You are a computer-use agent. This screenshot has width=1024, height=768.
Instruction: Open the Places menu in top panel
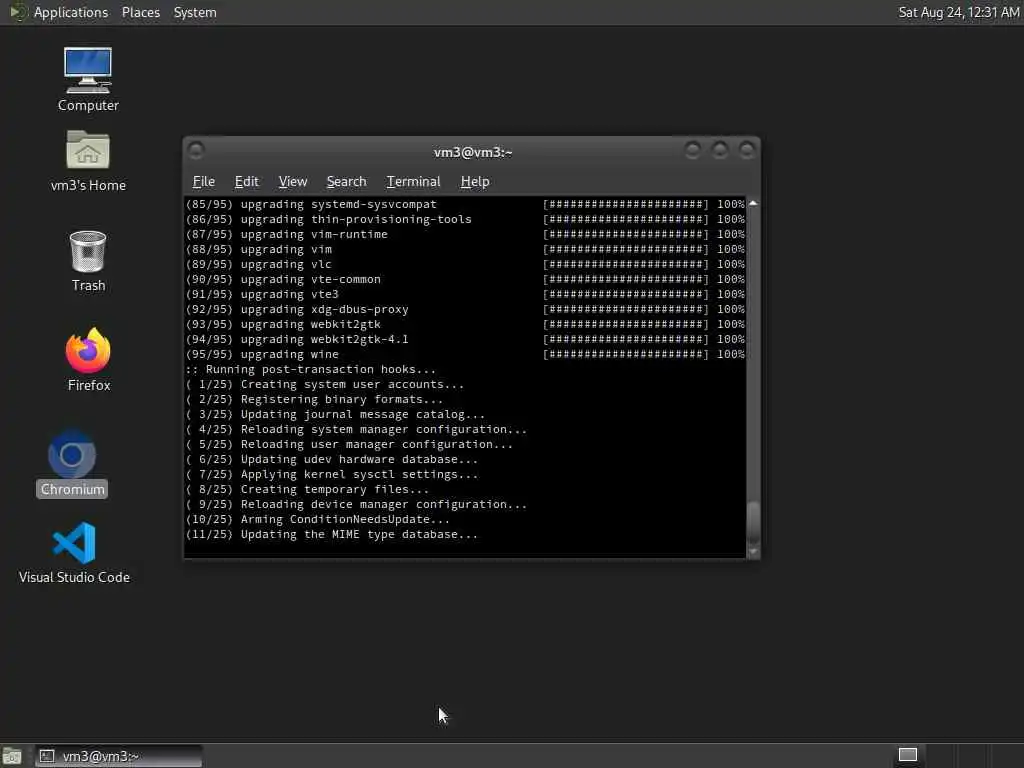pyautogui.click(x=140, y=12)
